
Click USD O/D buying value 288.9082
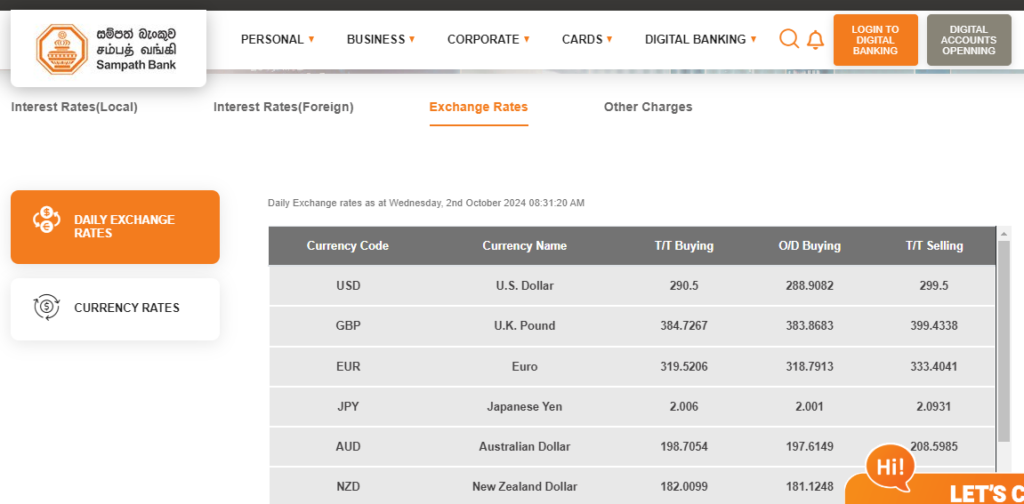tap(809, 285)
